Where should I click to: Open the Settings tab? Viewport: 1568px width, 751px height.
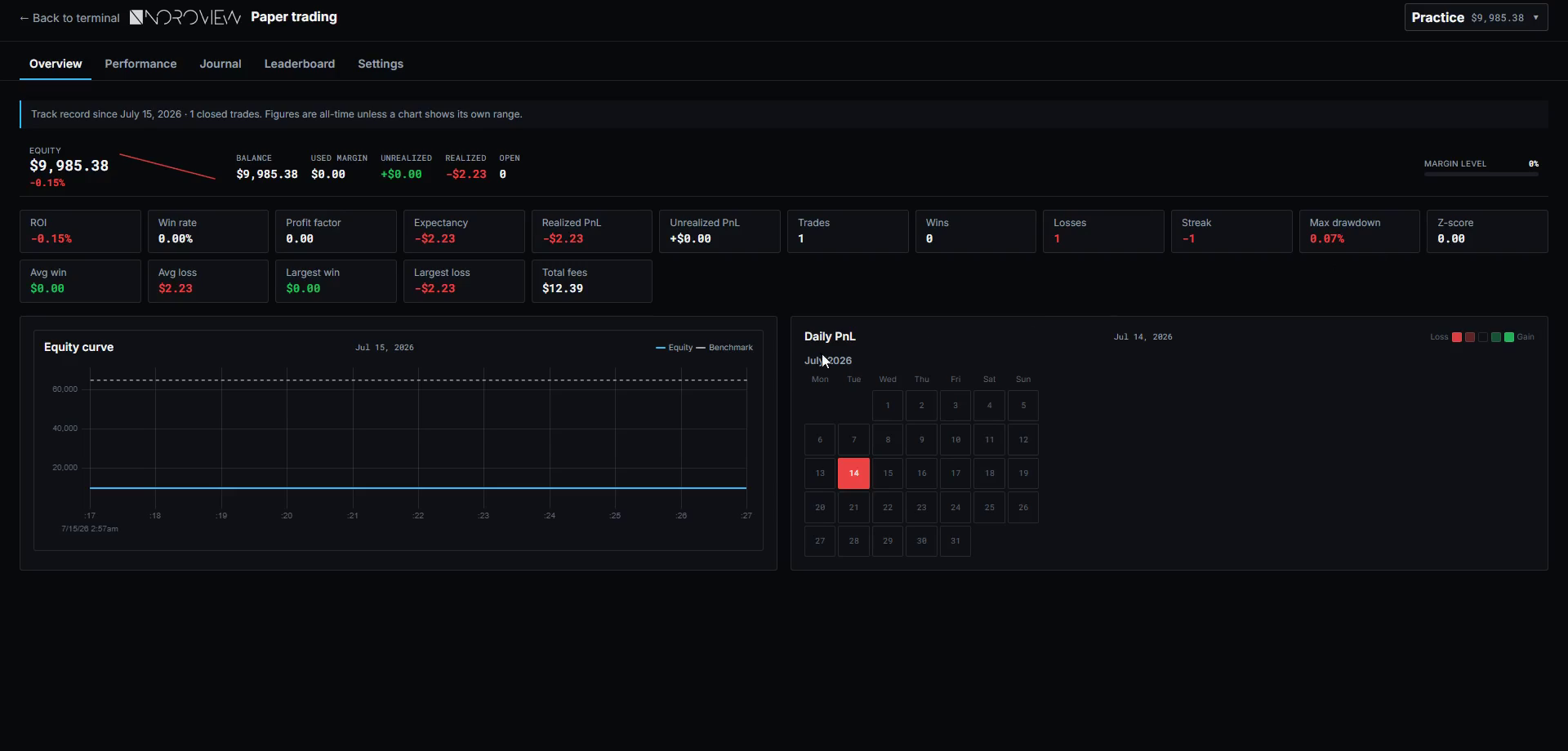pos(381,64)
